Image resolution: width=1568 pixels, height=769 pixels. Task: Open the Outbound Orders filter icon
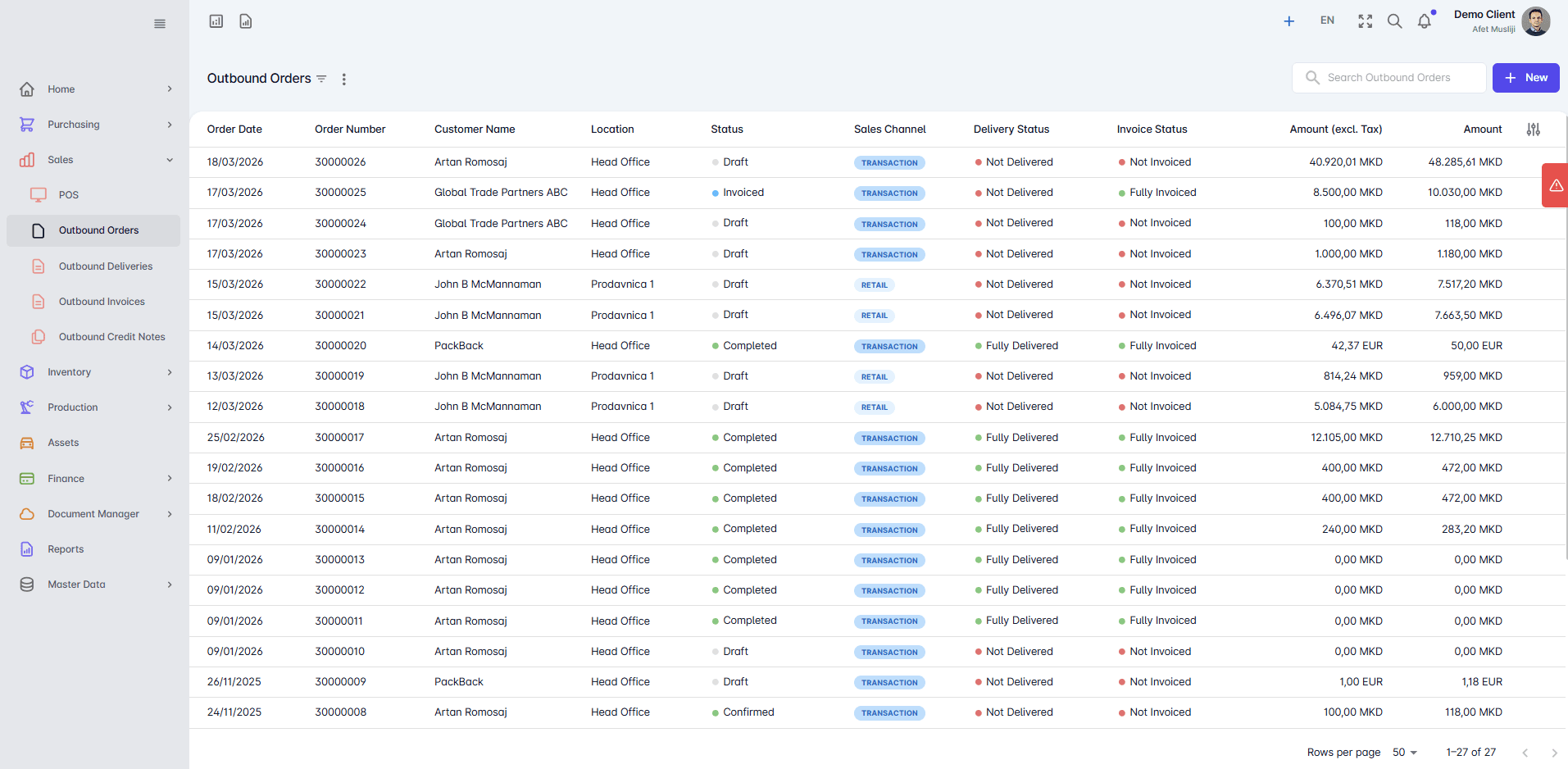pyautogui.click(x=321, y=79)
